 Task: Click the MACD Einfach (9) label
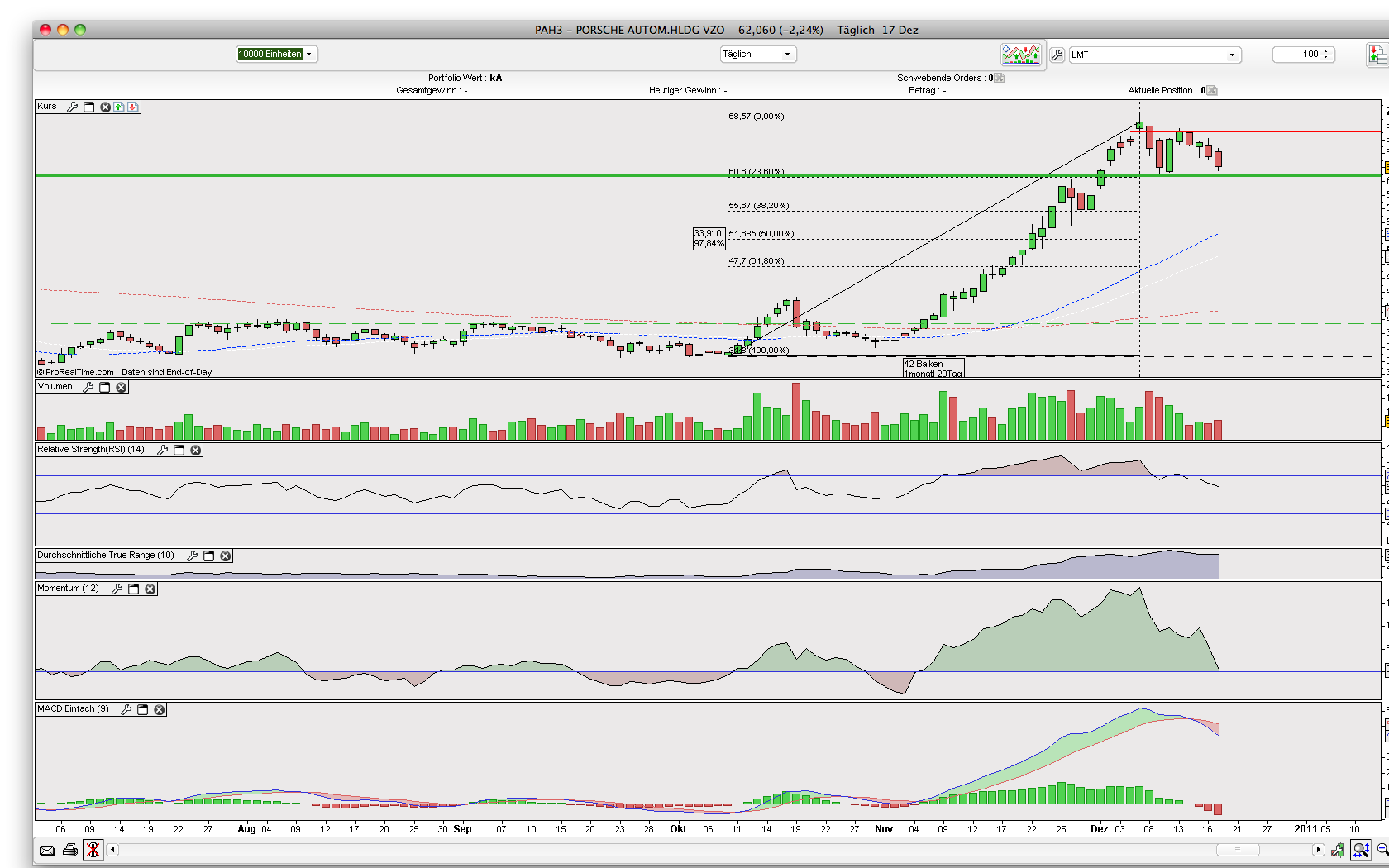pyautogui.click(x=73, y=709)
